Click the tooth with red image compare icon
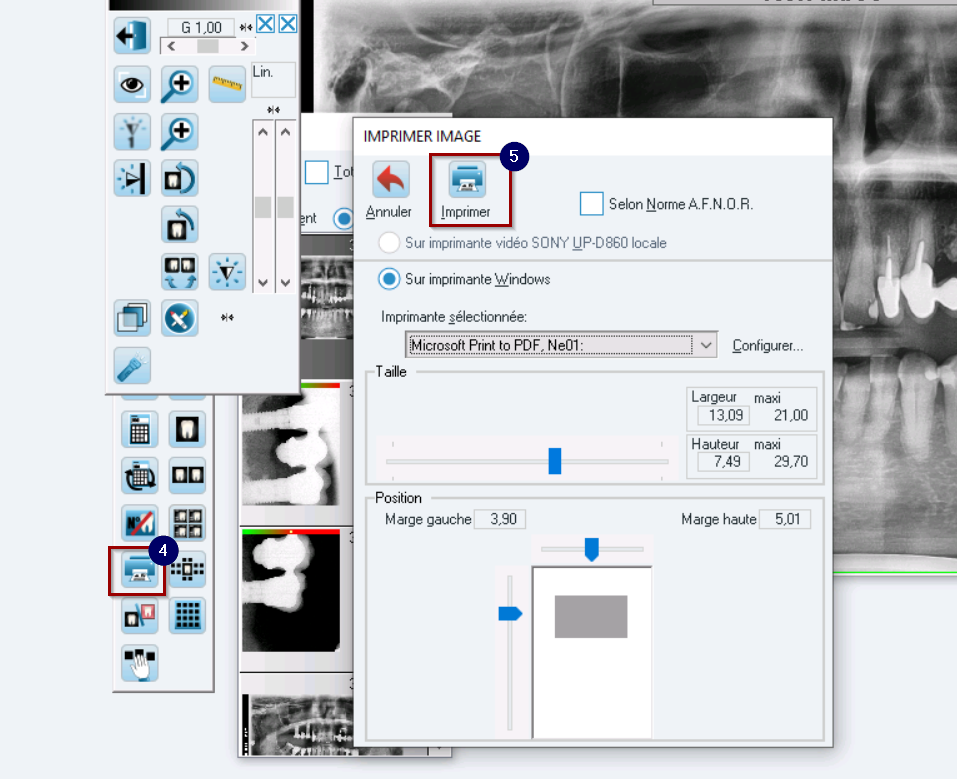 pyautogui.click(x=140, y=616)
